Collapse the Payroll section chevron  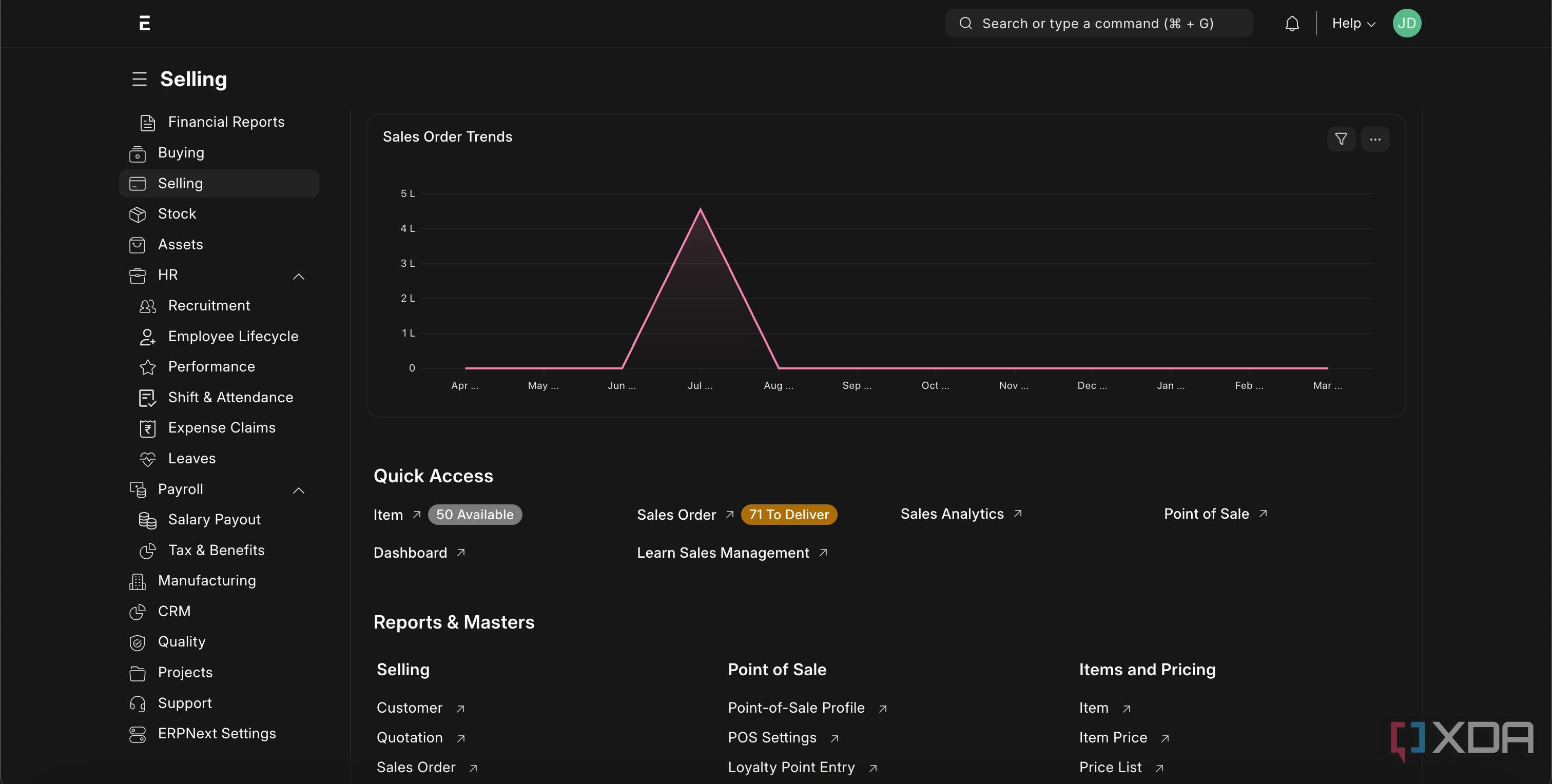point(298,491)
